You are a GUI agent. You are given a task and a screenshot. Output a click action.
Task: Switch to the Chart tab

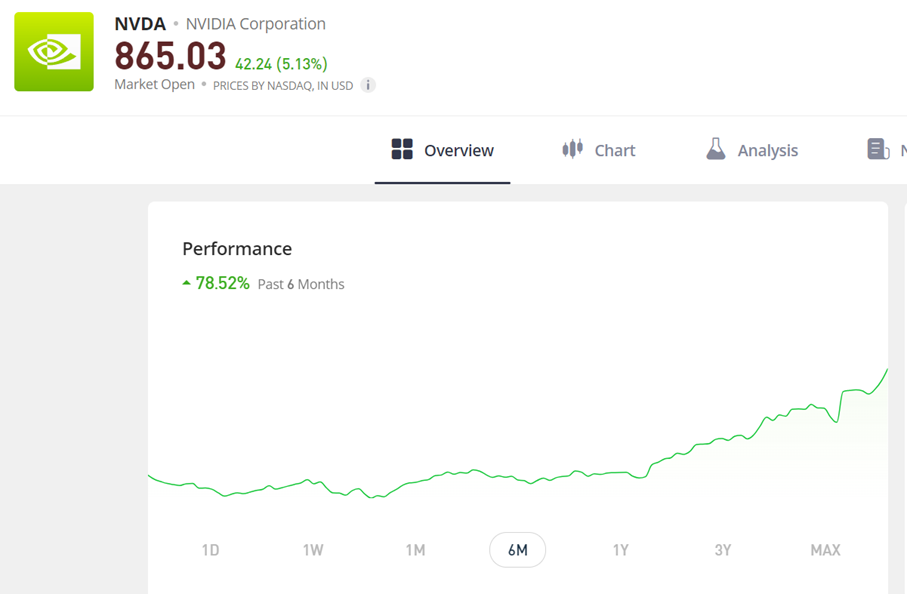point(599,150)
